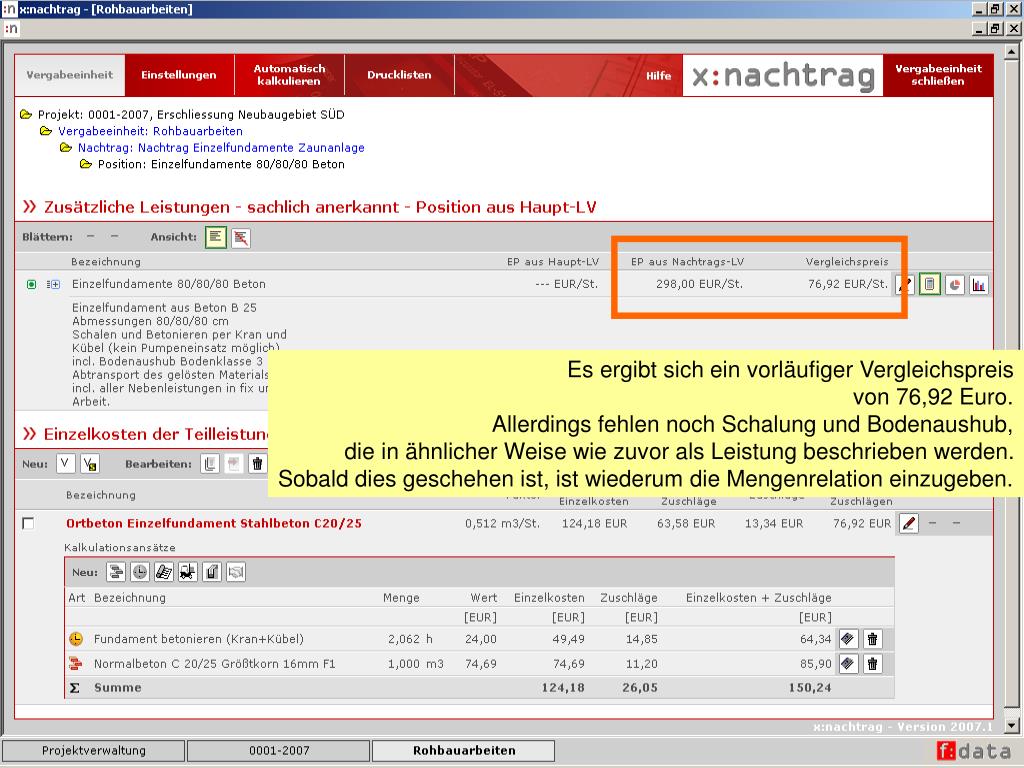This screenshot has height=768, width=1024.
Task: Switch to the Rohbauarbeiten bottom tab
Action: [464, 750]
